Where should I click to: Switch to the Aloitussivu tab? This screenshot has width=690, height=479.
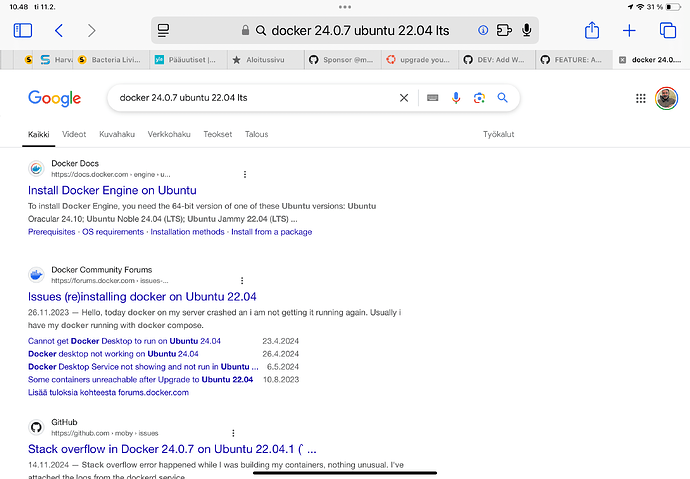point(266,60)
